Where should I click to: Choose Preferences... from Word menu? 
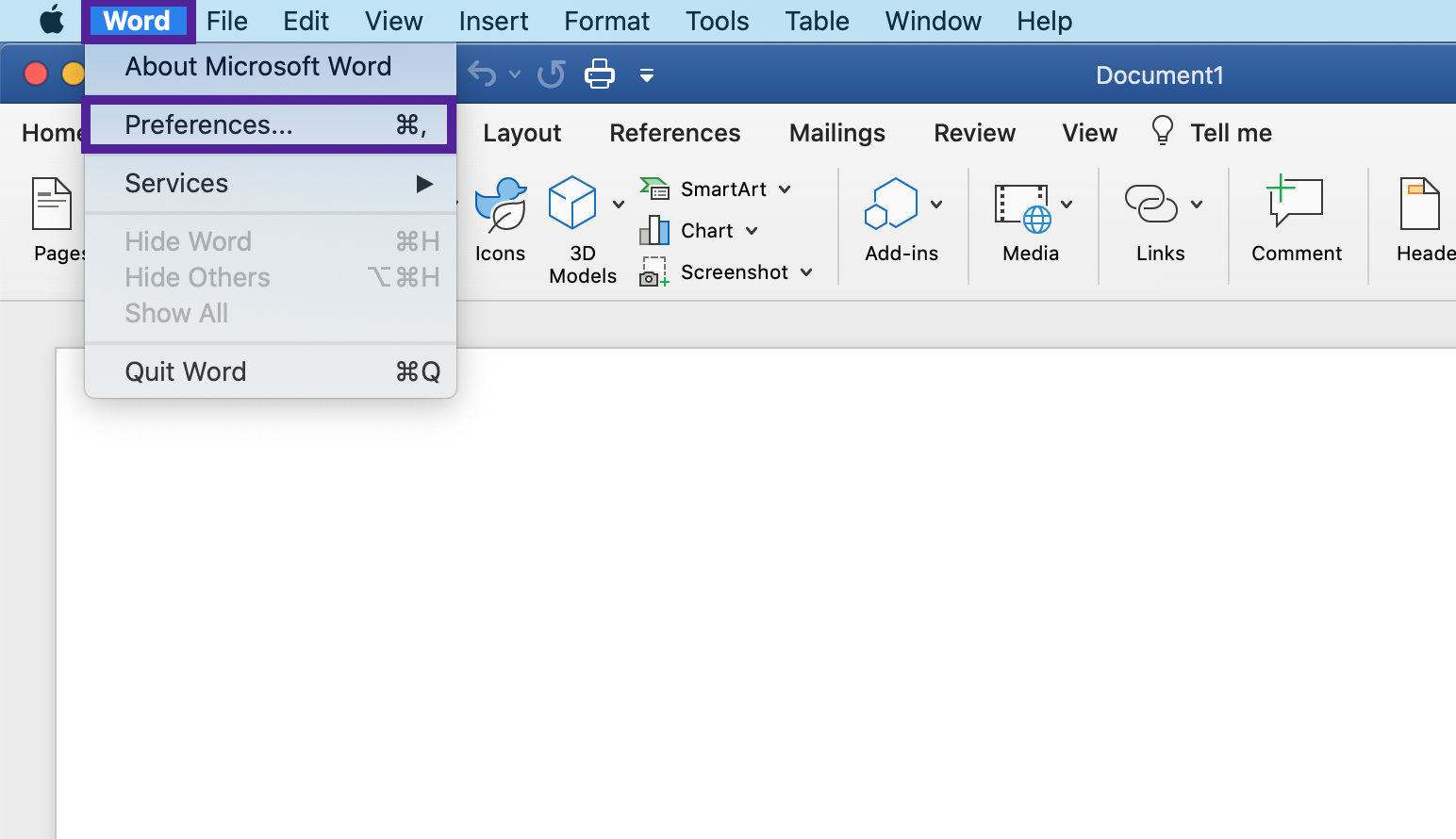pyautogui.click(x=271, y=124)
